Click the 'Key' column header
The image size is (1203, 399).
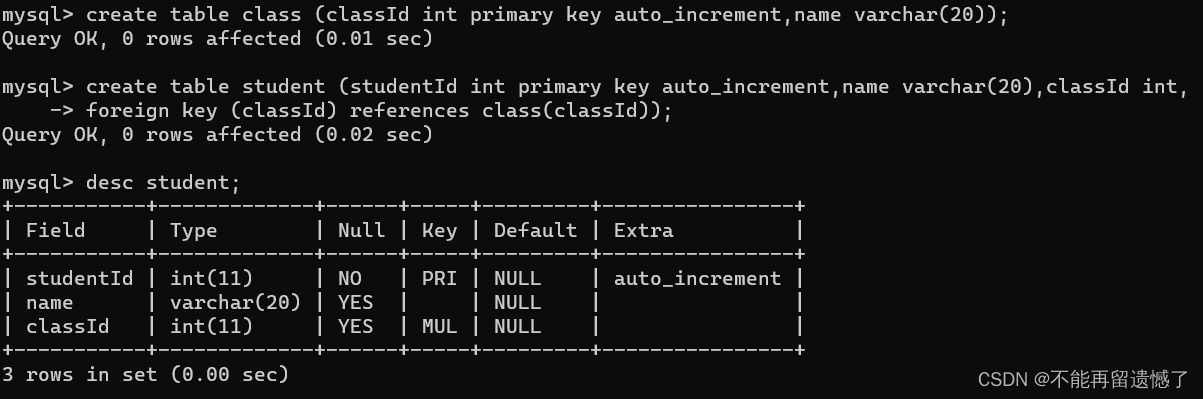click(439, 230)
